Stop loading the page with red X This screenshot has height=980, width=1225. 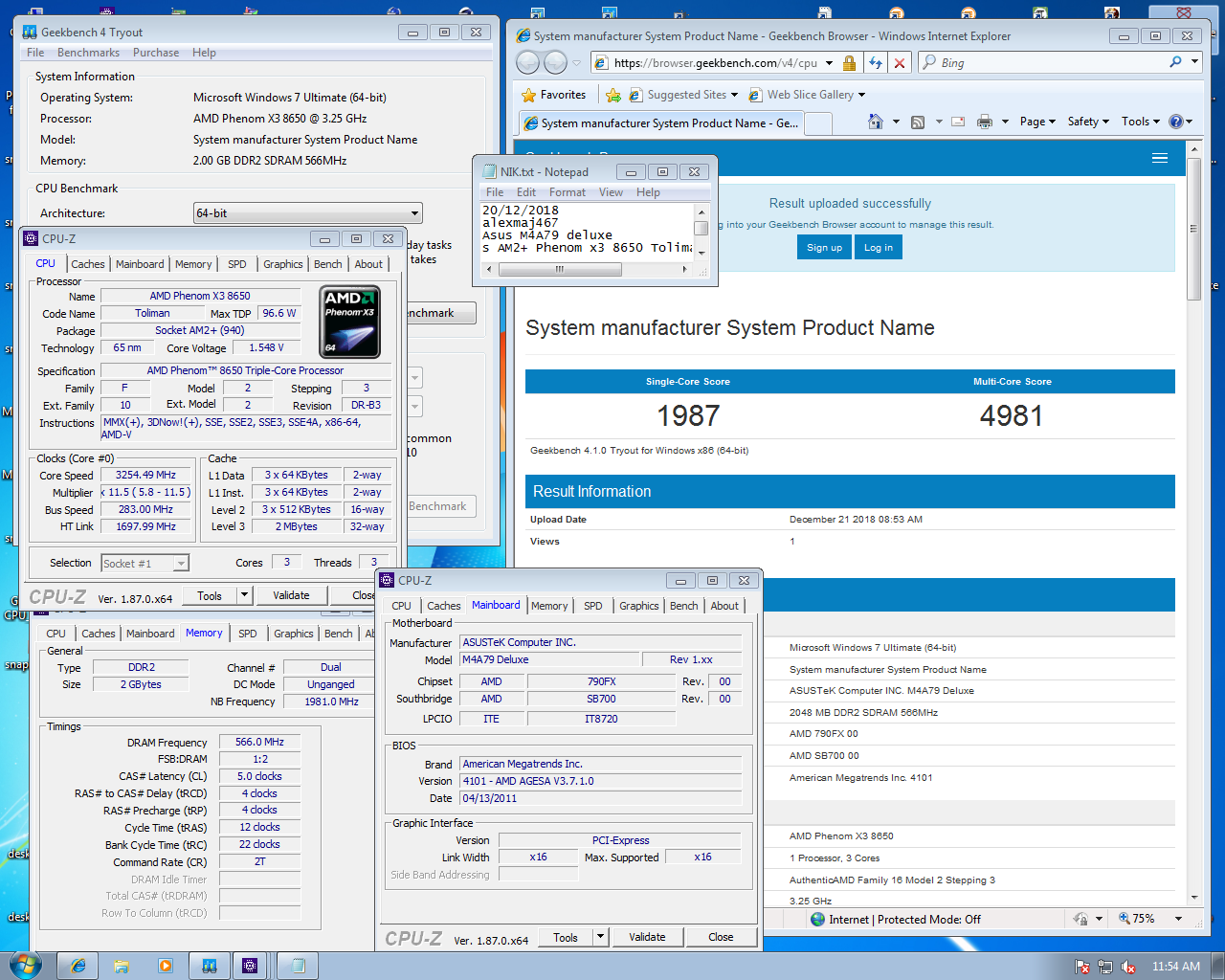[x=899, y=63]
